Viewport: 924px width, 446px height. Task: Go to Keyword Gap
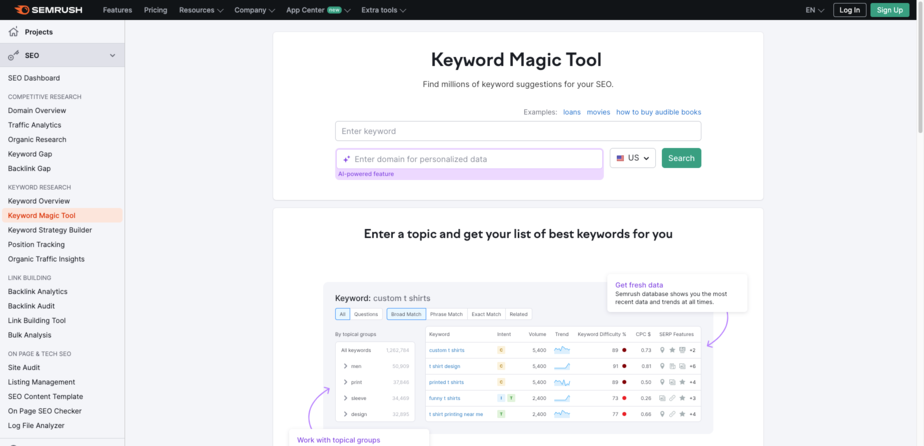click(x=29, y=154)
